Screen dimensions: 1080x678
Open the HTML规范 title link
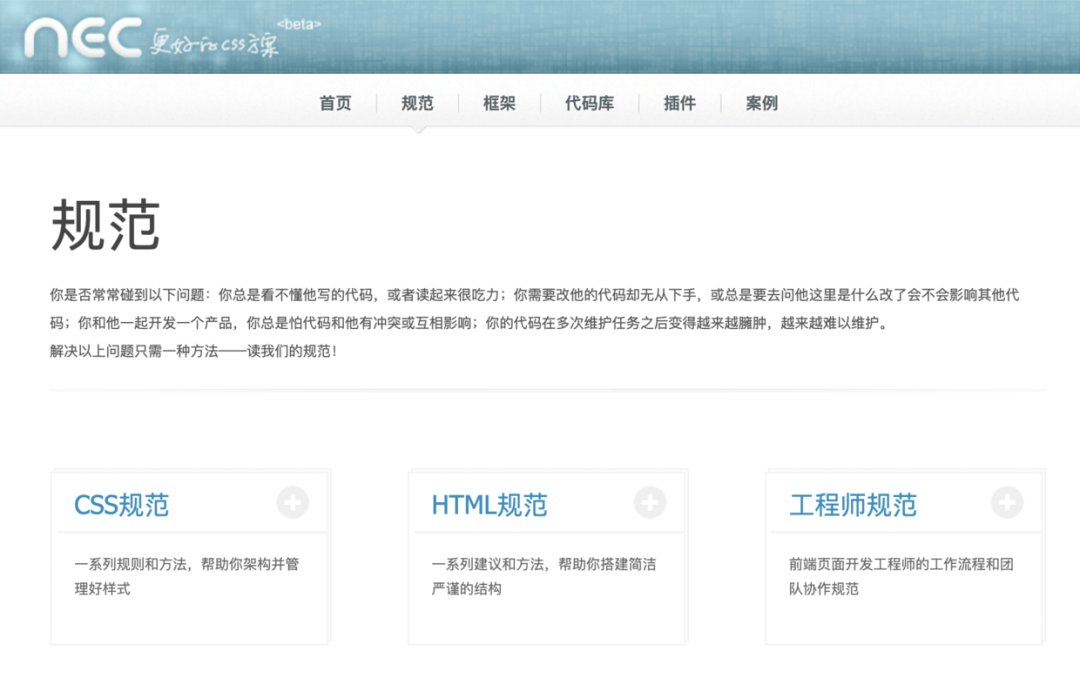pyautogui.click(x=489, y=505)
